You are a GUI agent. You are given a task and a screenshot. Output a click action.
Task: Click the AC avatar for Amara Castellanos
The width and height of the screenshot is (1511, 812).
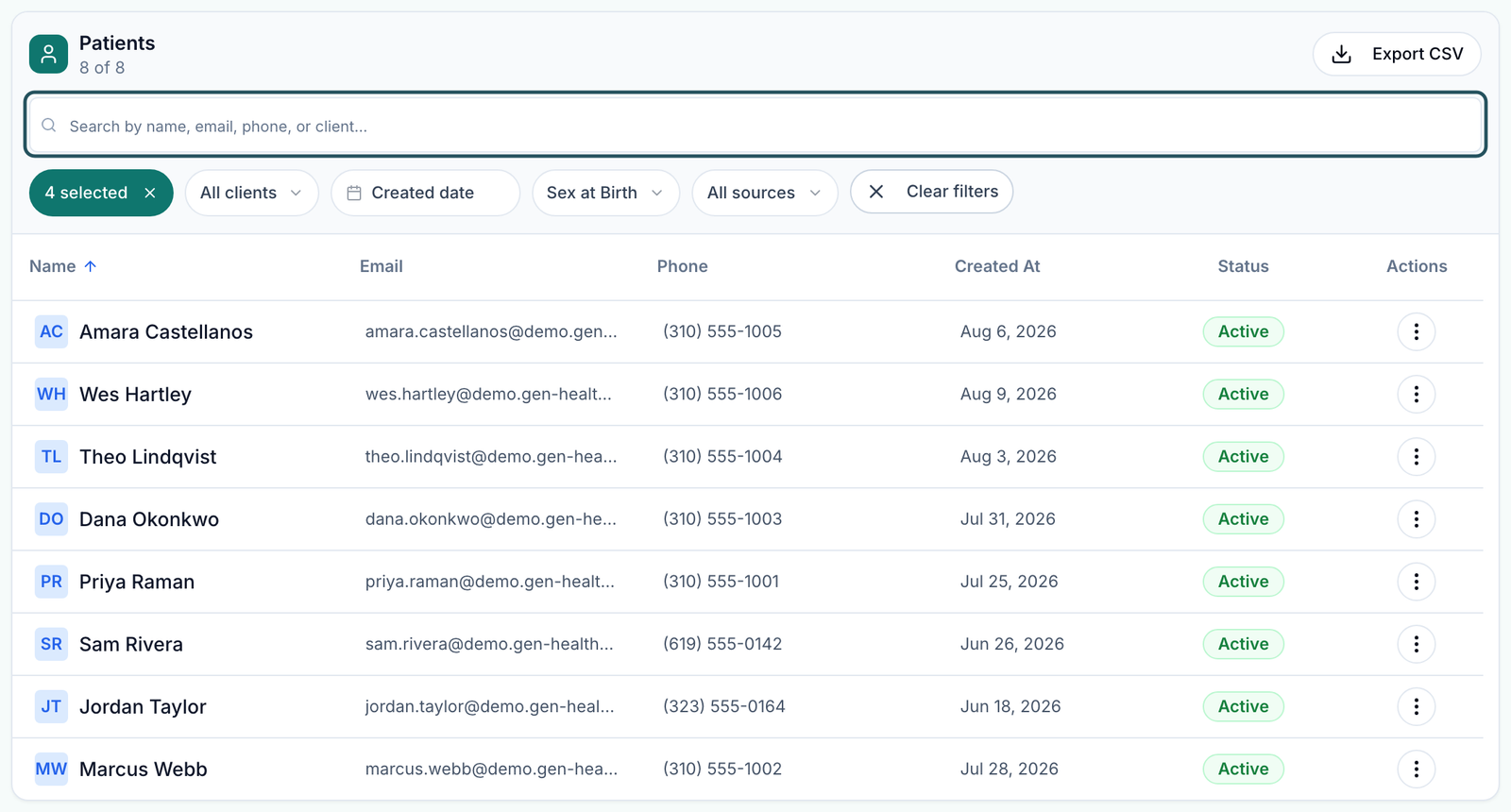coord(51,331)
